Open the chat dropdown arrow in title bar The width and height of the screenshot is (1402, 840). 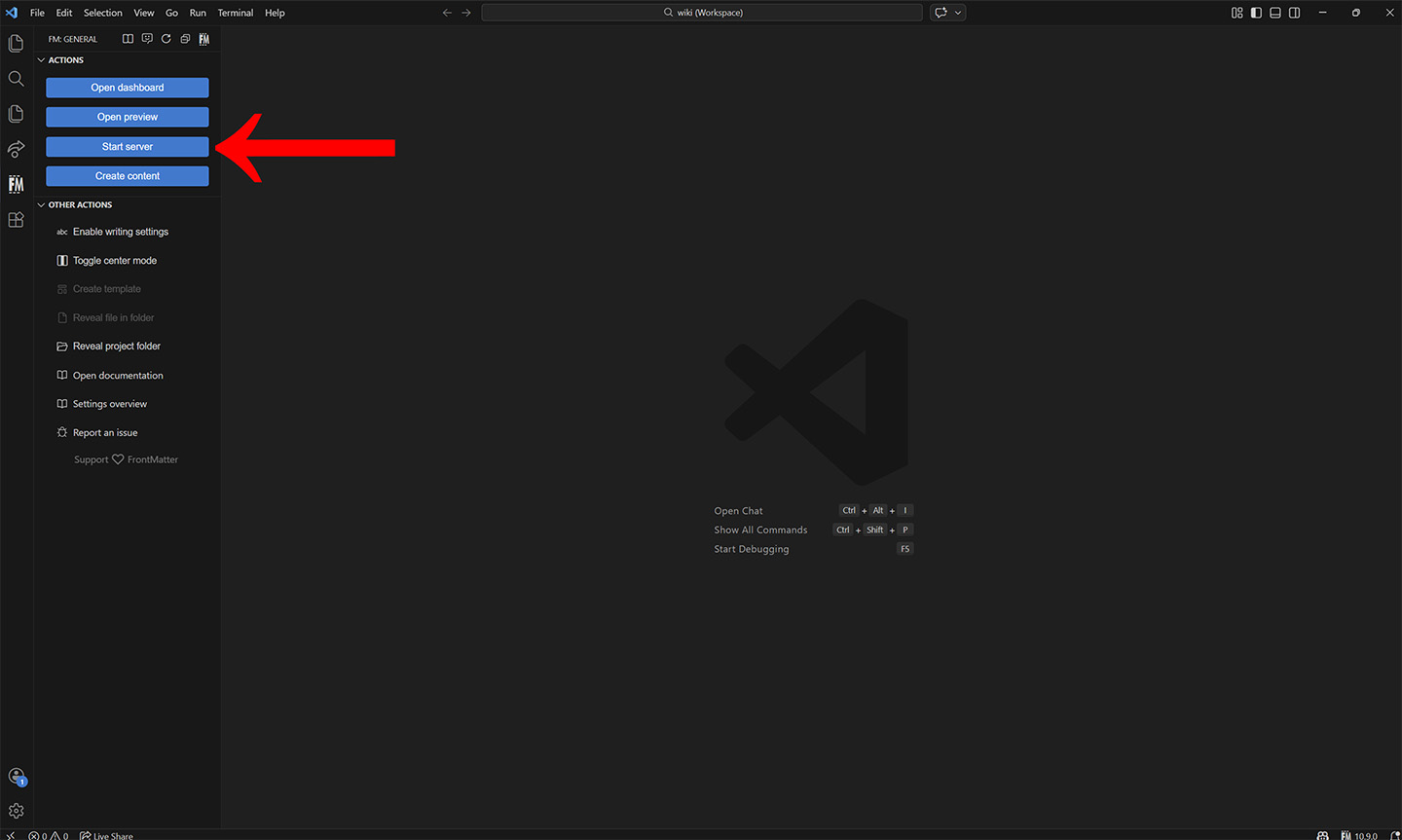click(x=958, y=13)
